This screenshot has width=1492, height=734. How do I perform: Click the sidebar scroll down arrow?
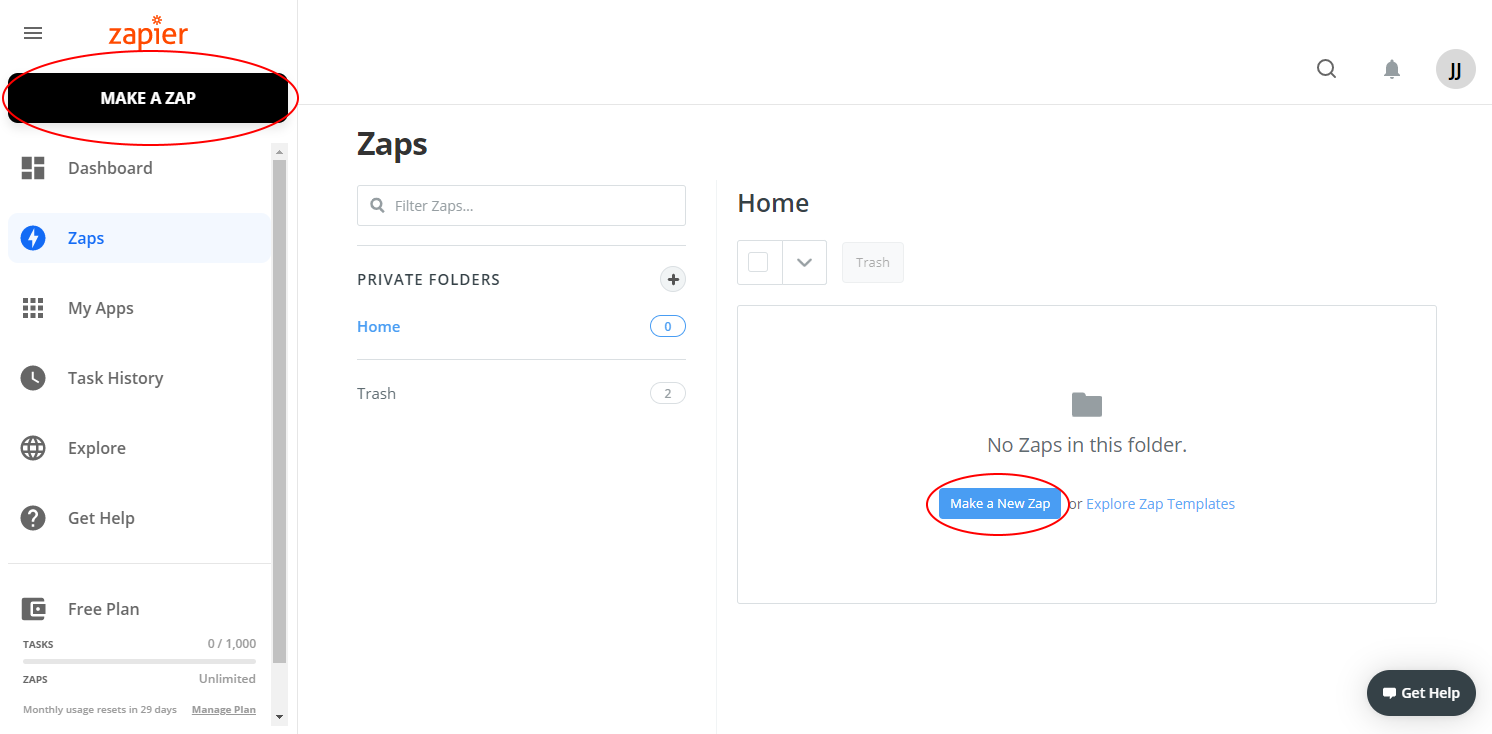pyautogui.click(x=279, y=716)
